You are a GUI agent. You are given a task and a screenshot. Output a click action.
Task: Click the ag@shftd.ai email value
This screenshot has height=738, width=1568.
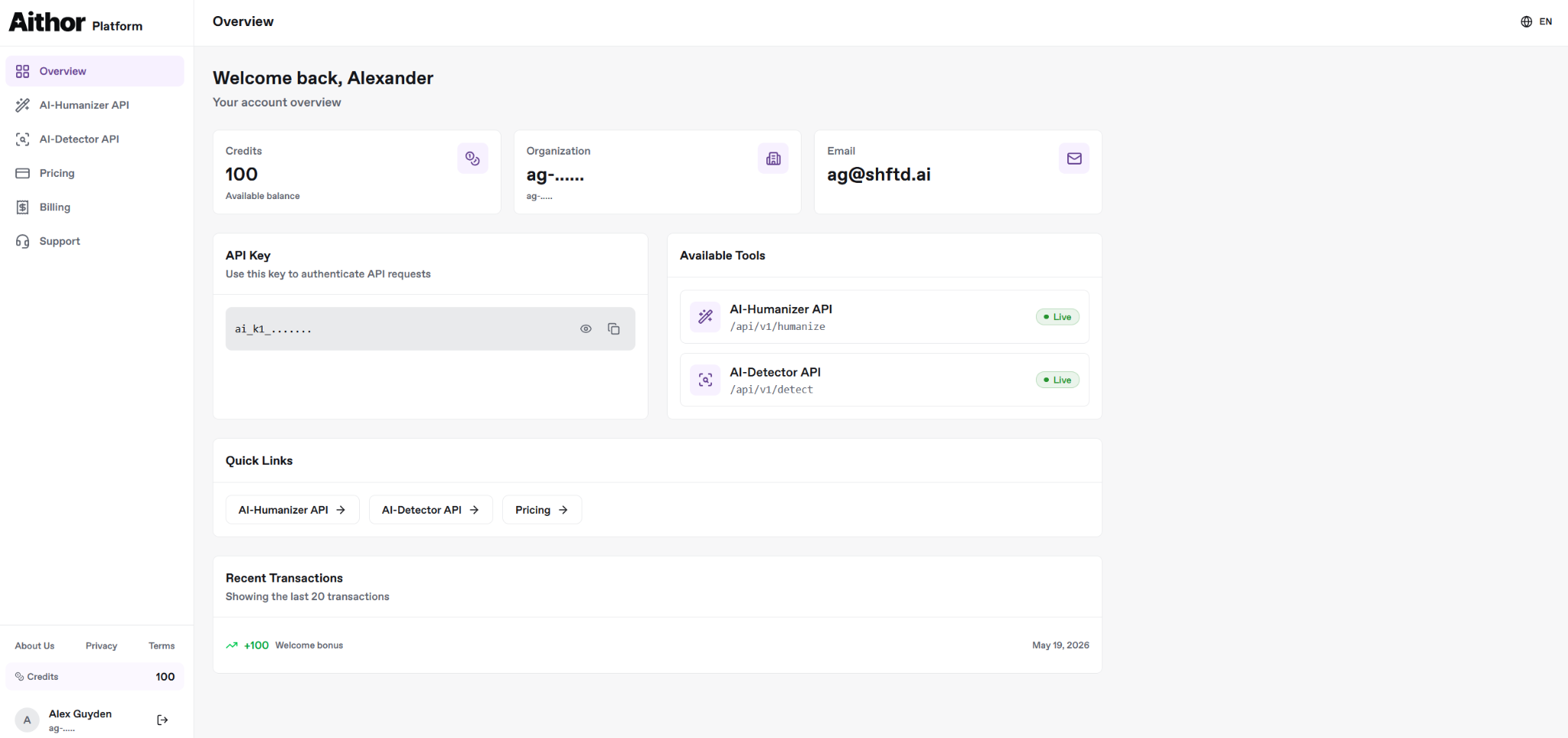click(879, 175)
